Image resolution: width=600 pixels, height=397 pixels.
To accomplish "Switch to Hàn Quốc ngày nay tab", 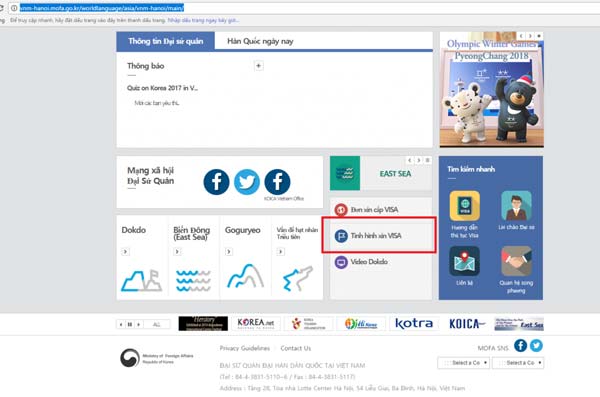I will (260, 41).
